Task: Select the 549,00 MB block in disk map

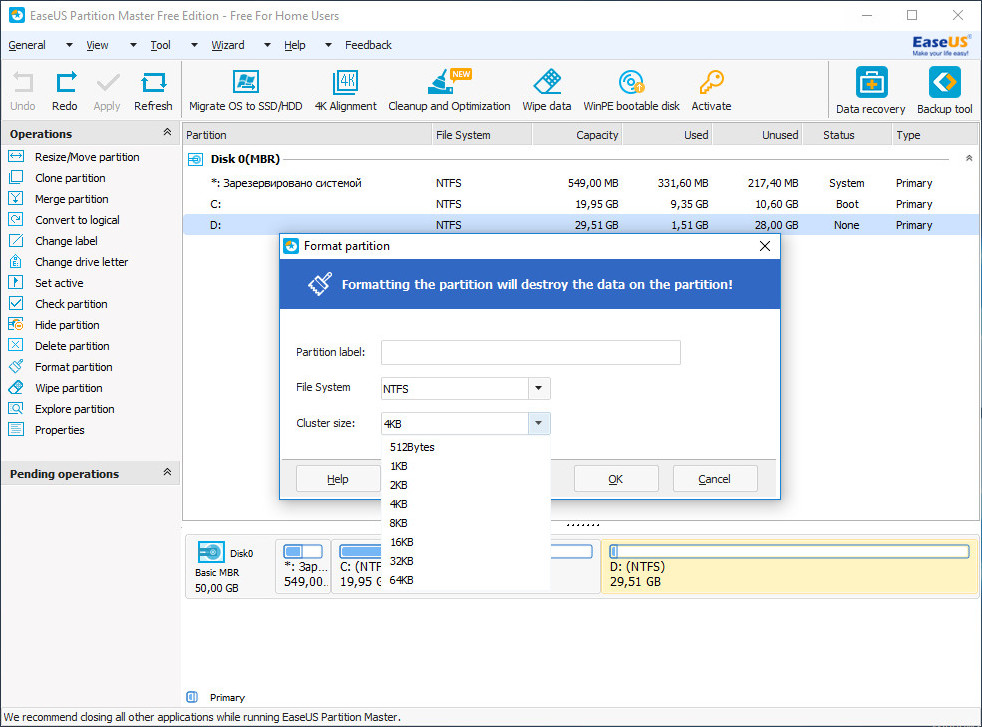Action: (x=303, y=567)
